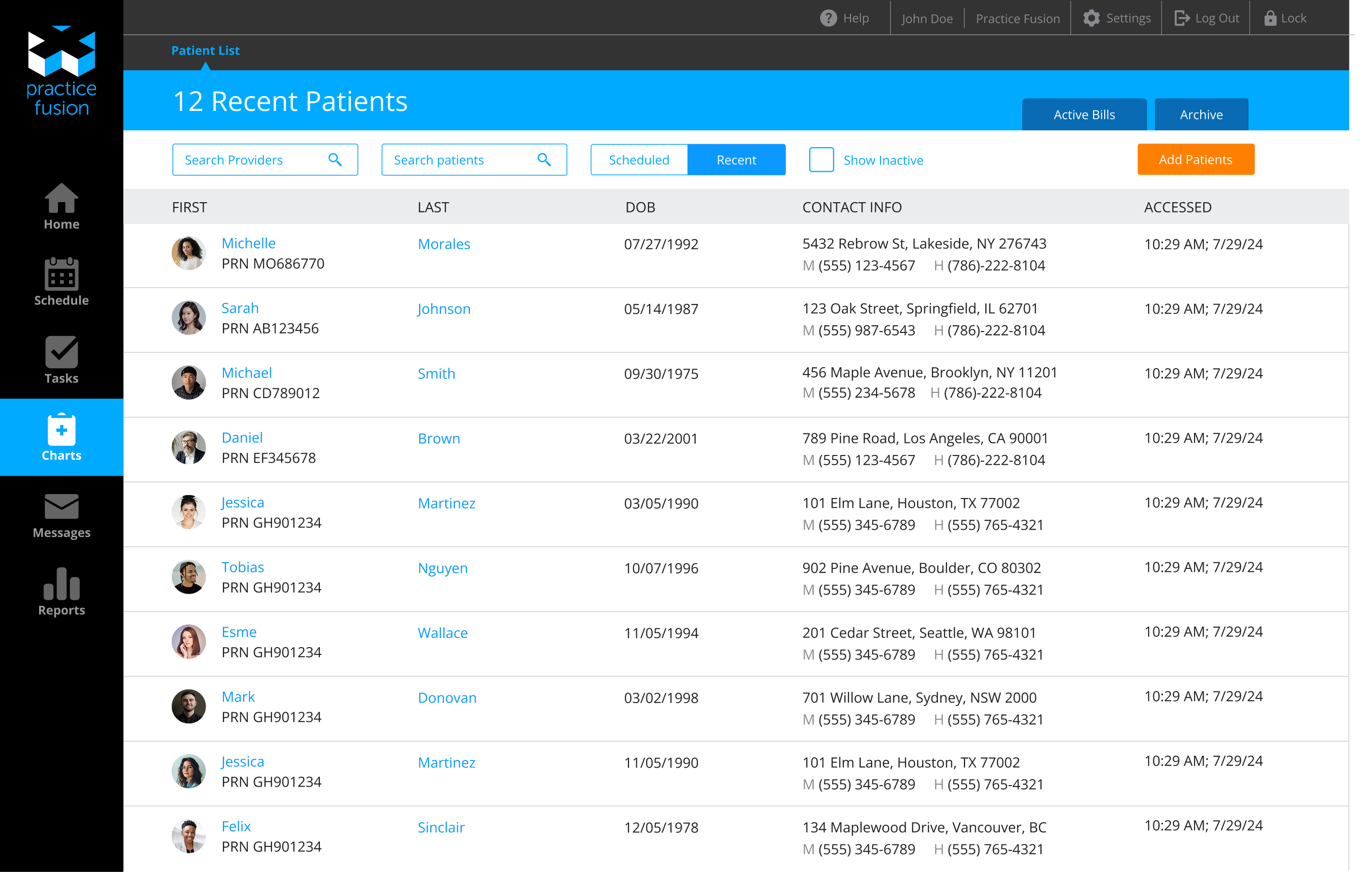This screenshot has width=1372, height=872.
Task: Go to Schedule calendar icon
Action: coord(62,274)
